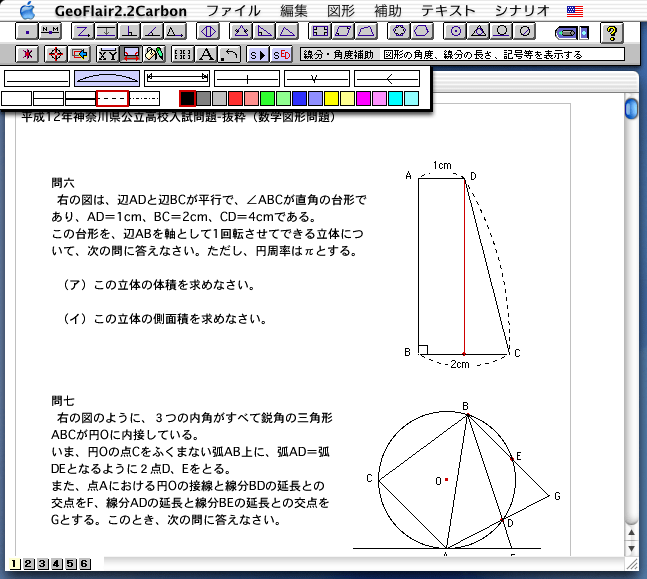This screenshot has width=647, height=579.
Task: Select the dashed line style
Action: point(112,99)
